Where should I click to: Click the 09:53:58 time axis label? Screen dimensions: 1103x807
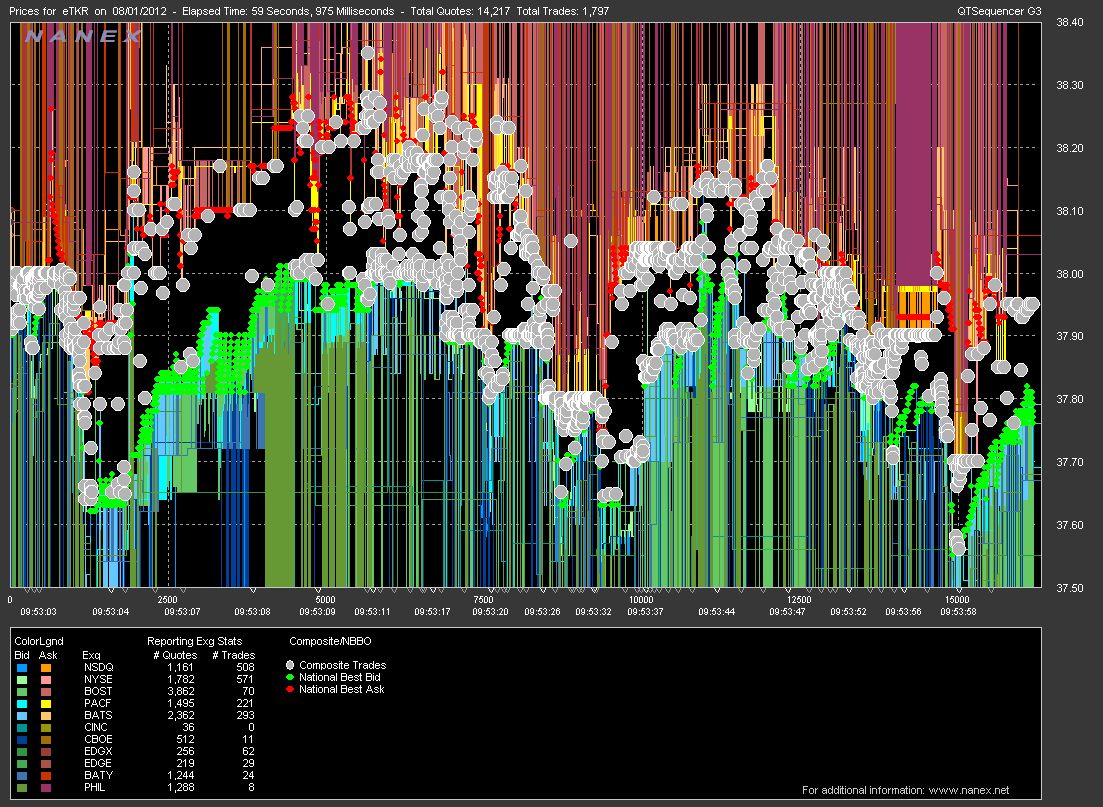pos(958,611)
